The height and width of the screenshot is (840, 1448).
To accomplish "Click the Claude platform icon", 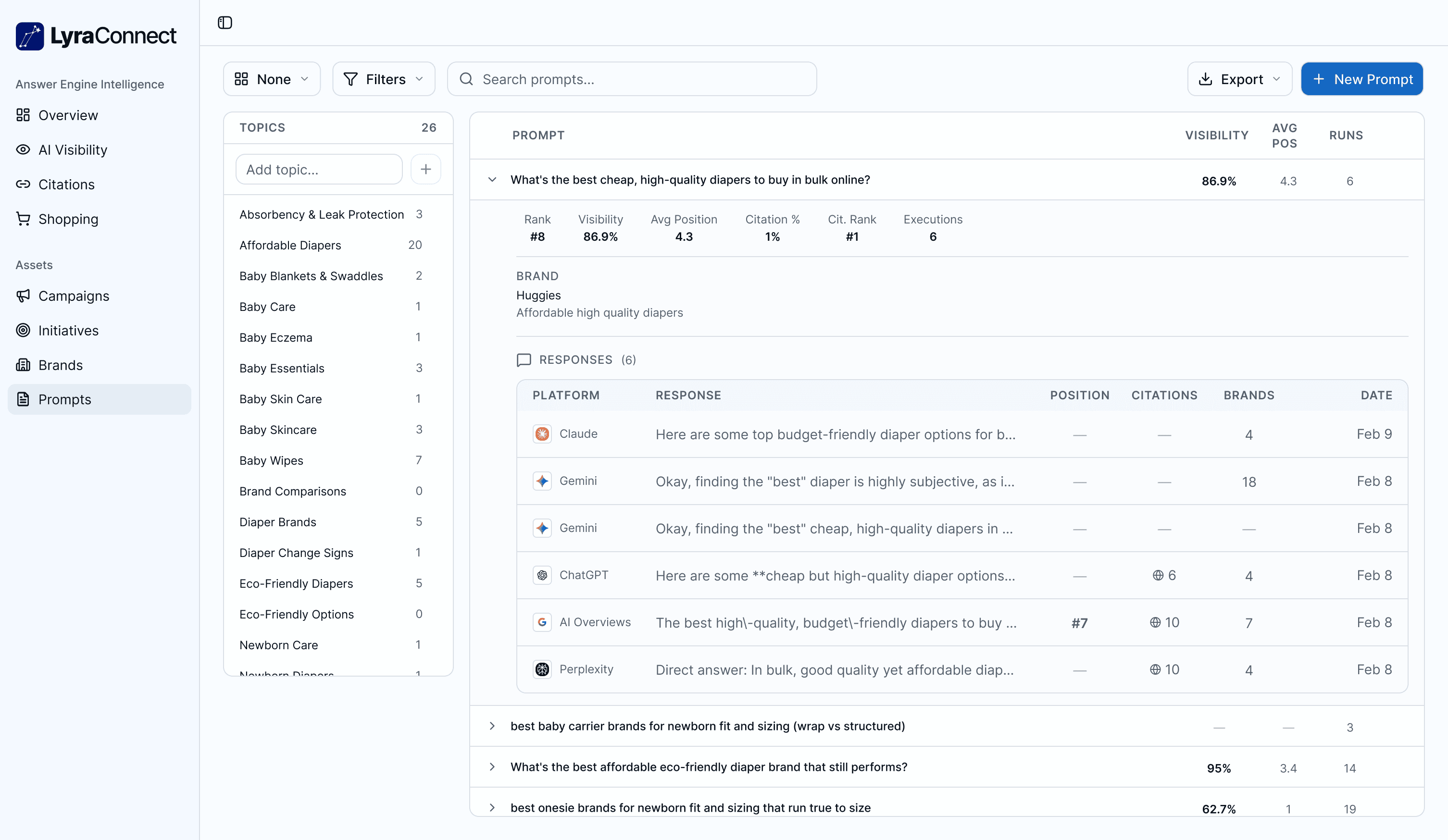I will [542, 434].
